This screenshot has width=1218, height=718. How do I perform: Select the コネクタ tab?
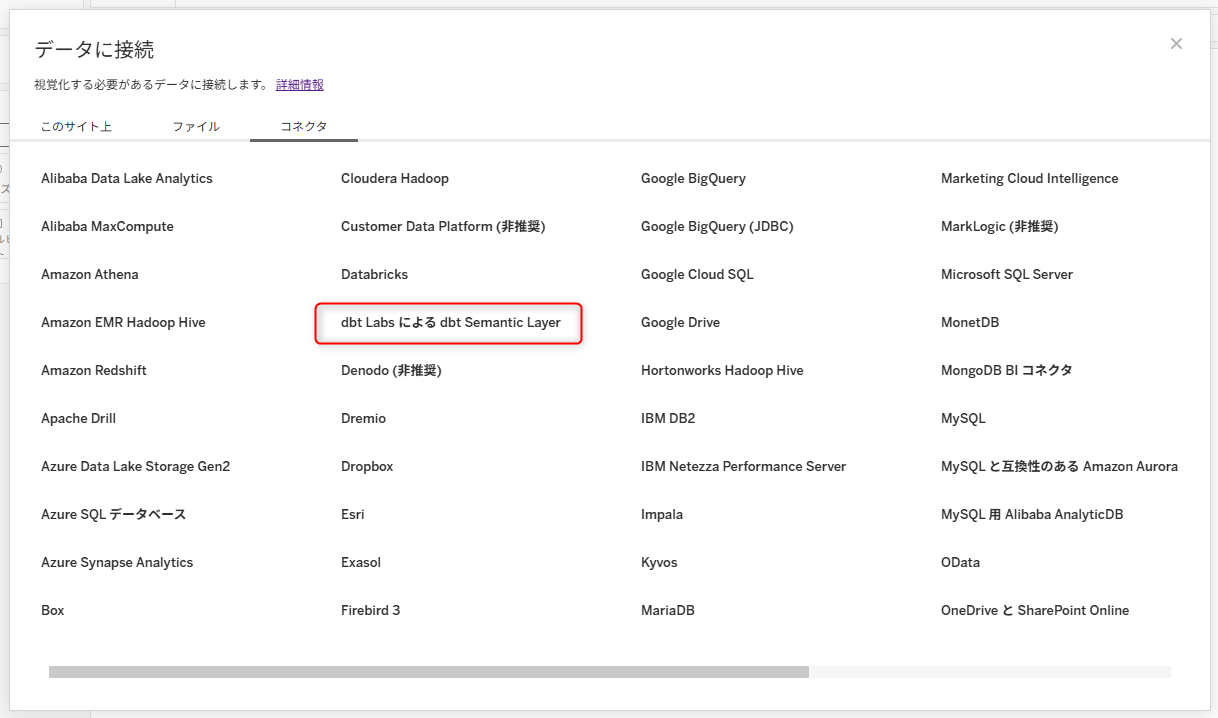point(304,127)
